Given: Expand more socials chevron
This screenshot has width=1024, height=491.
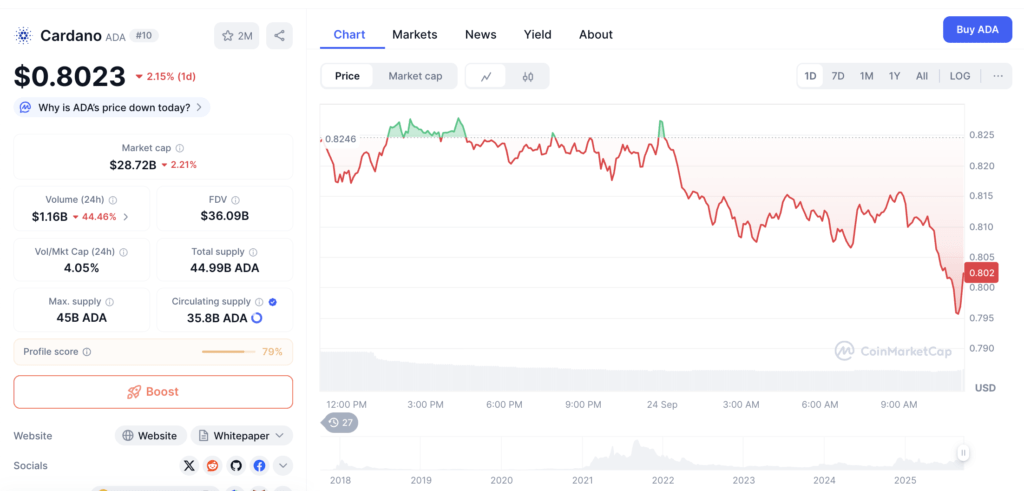Looking at the screenshot, I should [x=283, y=466].
